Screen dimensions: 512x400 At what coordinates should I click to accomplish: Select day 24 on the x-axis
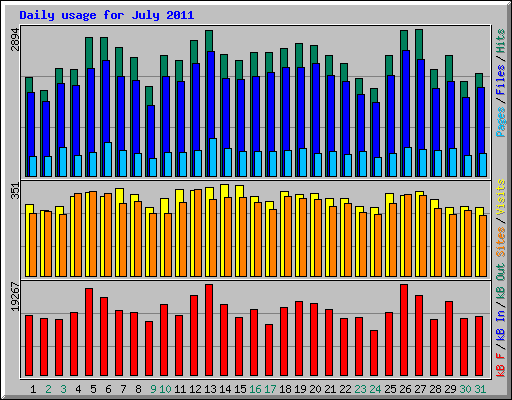pyautogui.click(x=375, y=389)
